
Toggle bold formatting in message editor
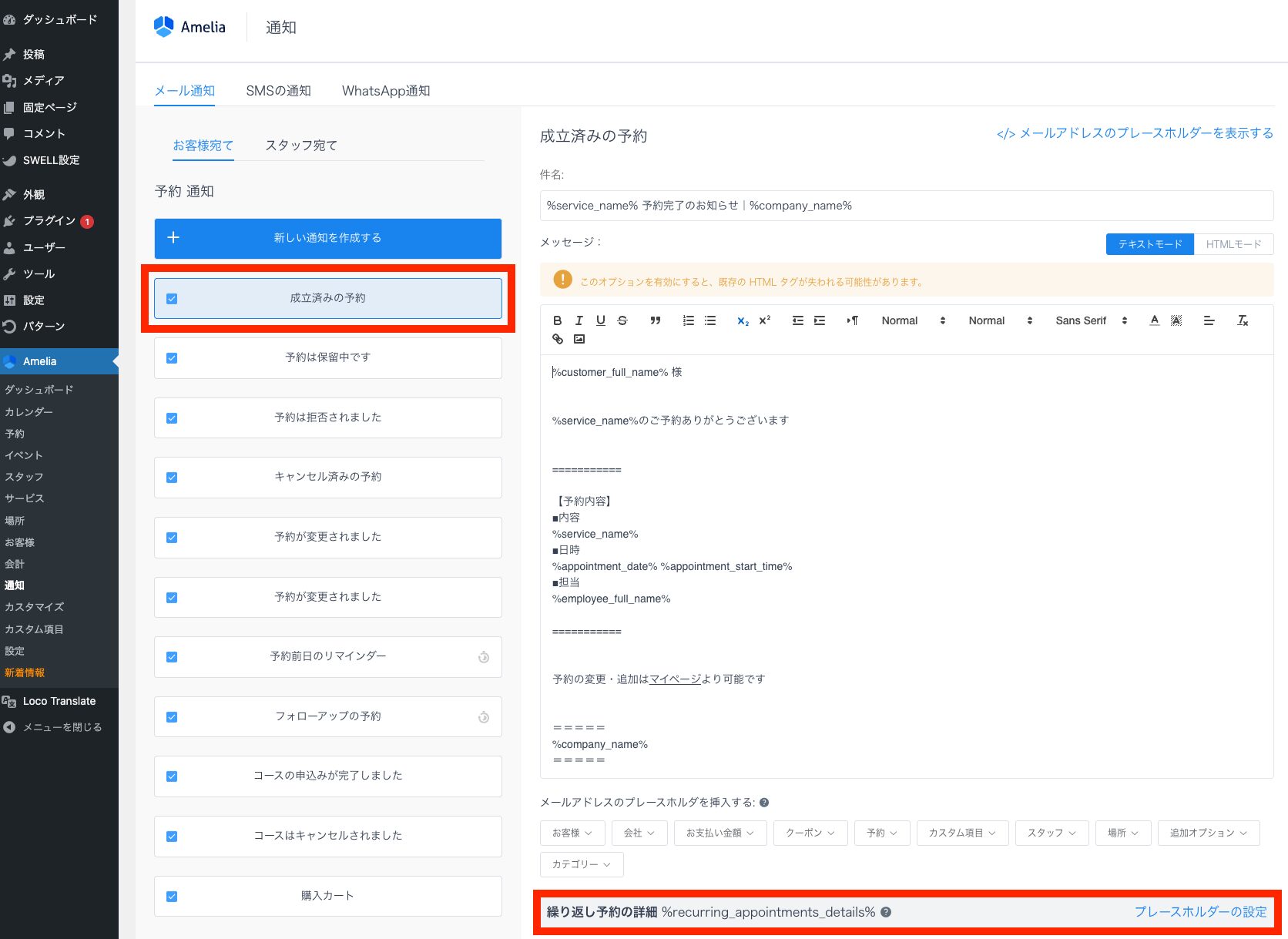pos(558,320)
